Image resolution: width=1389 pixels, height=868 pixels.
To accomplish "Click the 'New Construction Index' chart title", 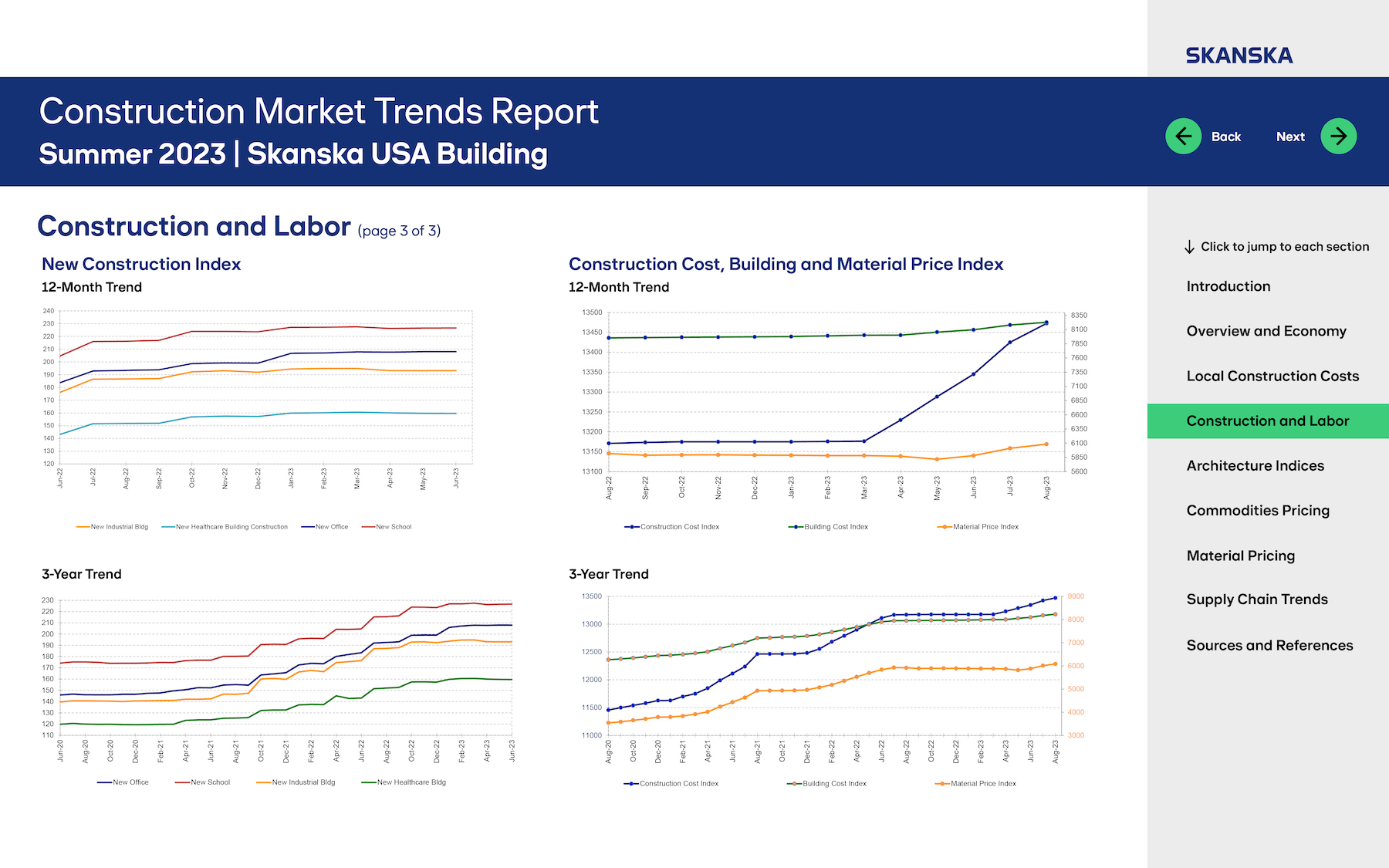I will (x=141, y=264).
